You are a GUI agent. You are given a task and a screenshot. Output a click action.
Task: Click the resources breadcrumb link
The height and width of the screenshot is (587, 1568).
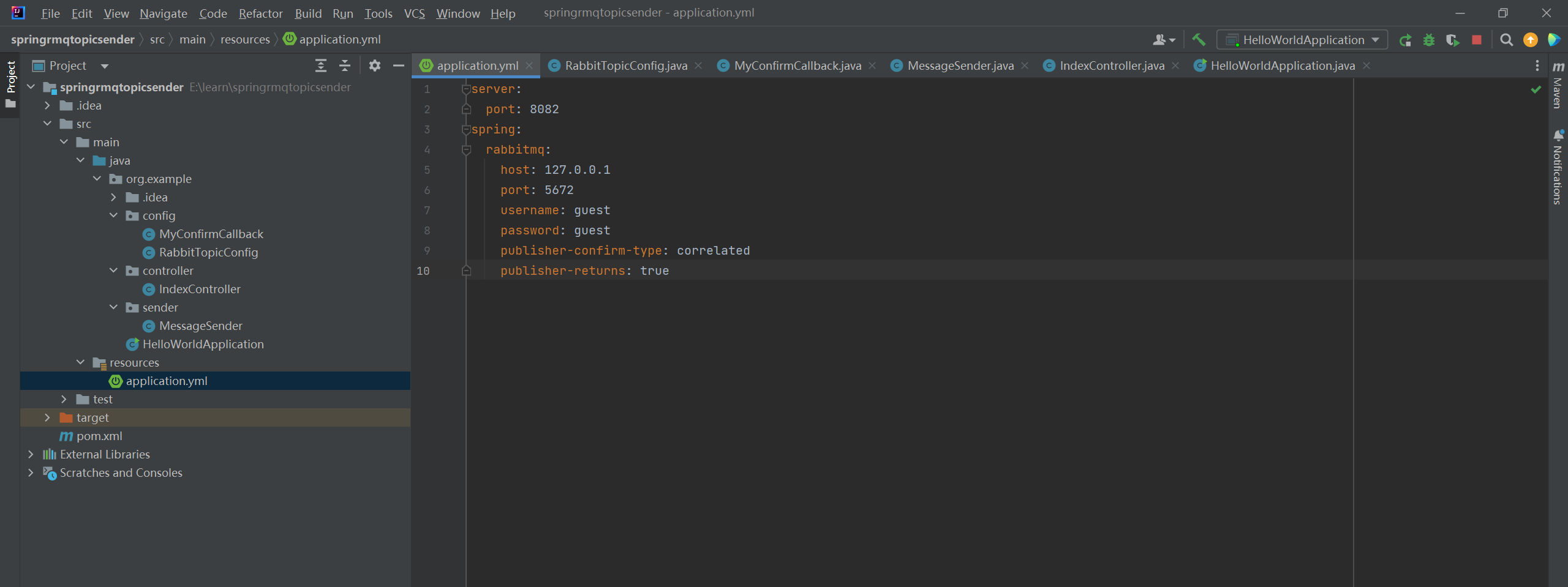(x=245, y=40)
